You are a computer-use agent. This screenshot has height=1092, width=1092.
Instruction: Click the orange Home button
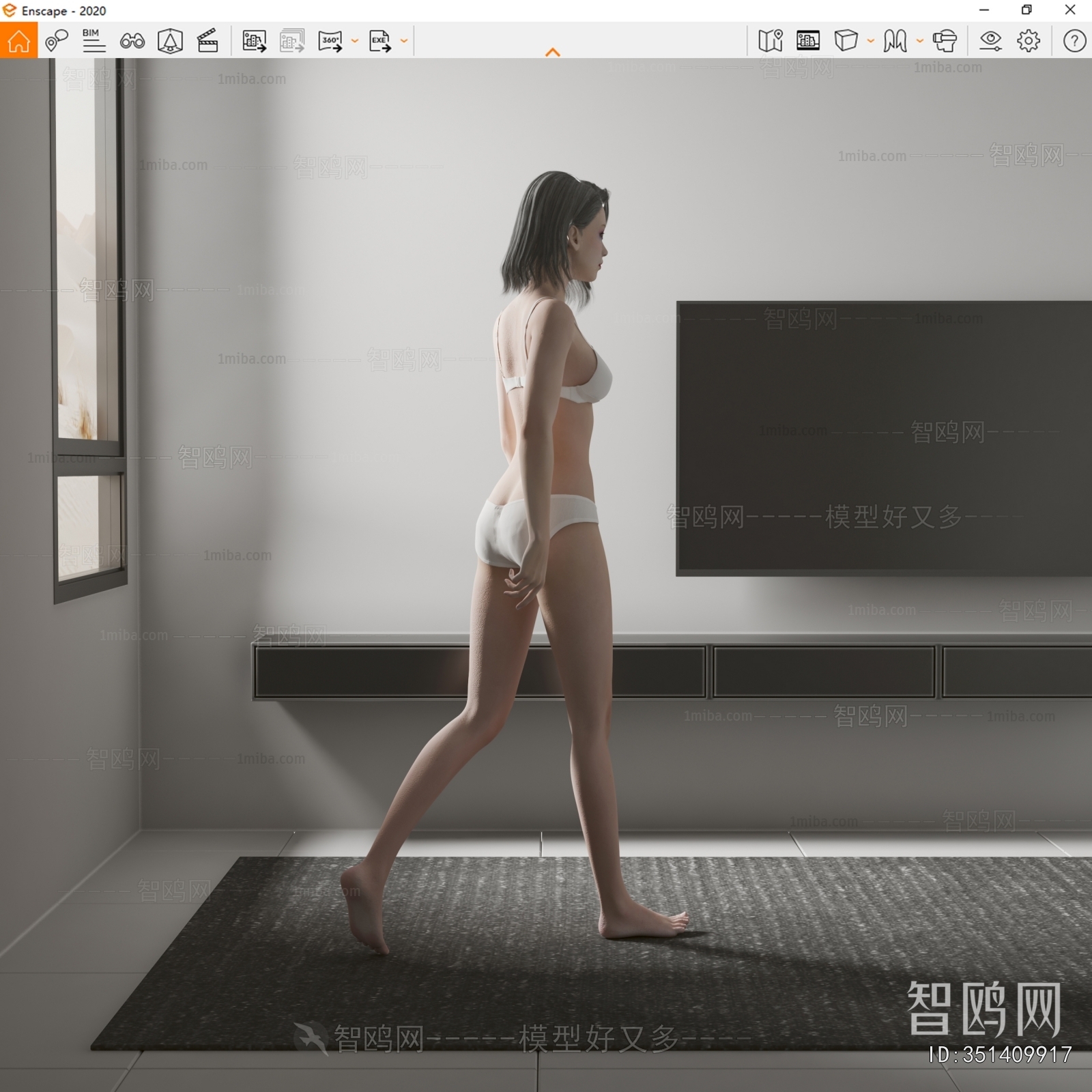(18, 40)
